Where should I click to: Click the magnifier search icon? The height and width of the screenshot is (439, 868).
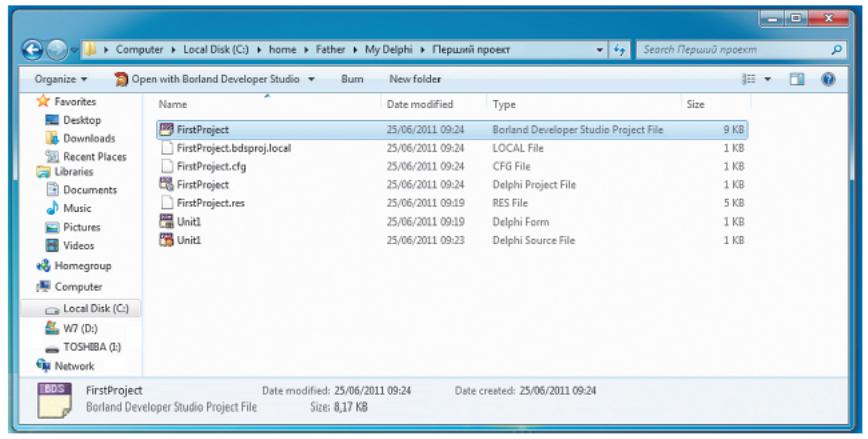[836, 50]
